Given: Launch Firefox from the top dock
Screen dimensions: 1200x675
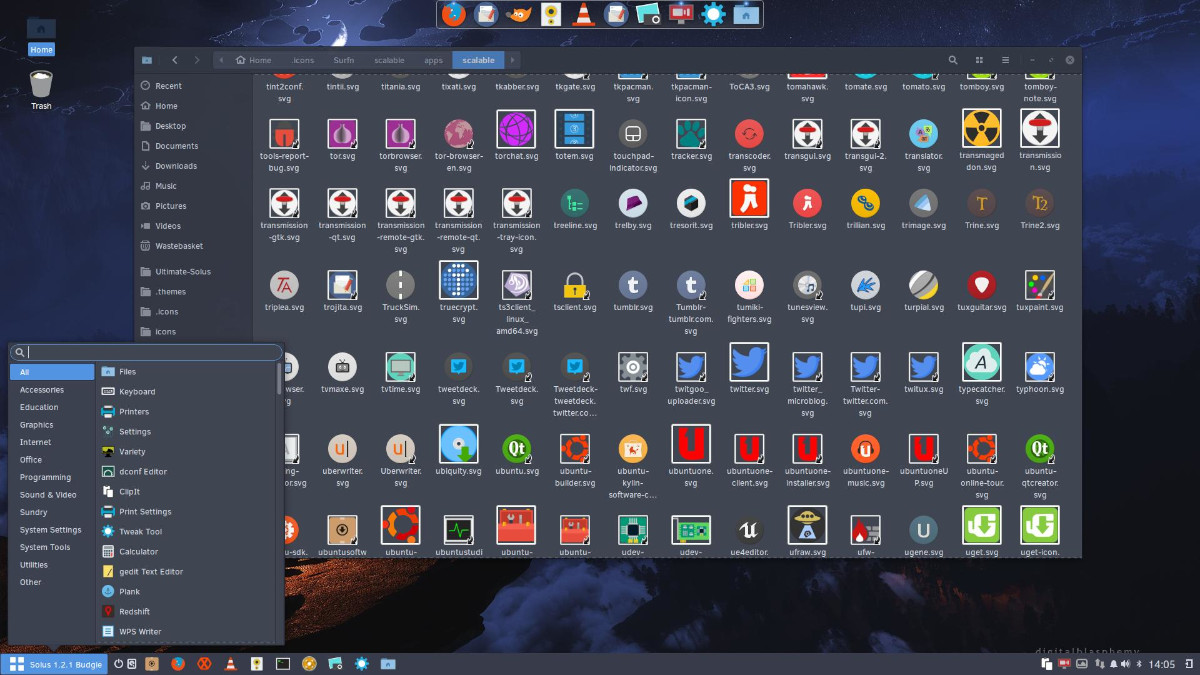Looking at the screenshot, I should click(452, 14).
